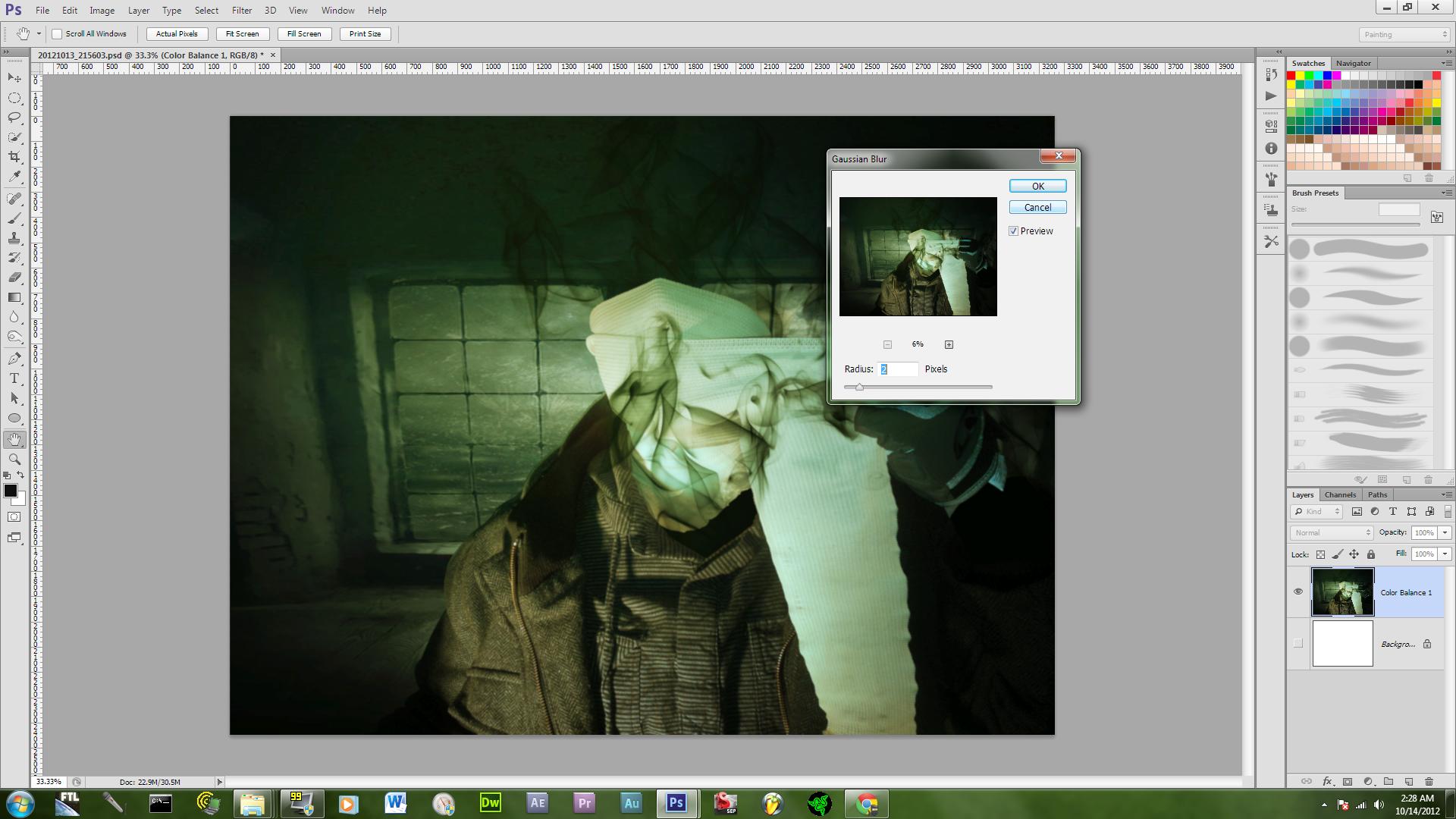Select the Lasso tool
Image resolution: width=1456 pixels, height=819 pixels.
click(x=14, y=118)
